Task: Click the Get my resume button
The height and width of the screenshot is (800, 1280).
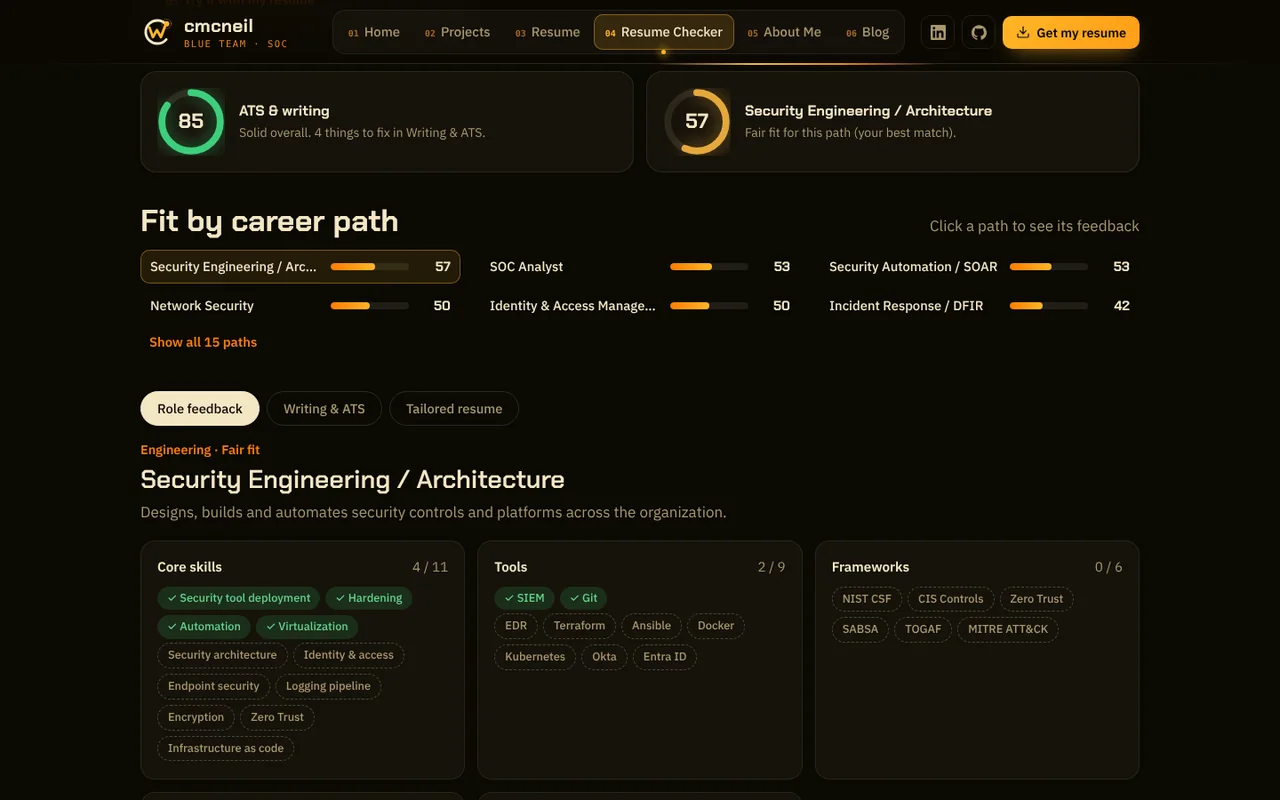Action: pyautogui.click(x=1071, y=32)
